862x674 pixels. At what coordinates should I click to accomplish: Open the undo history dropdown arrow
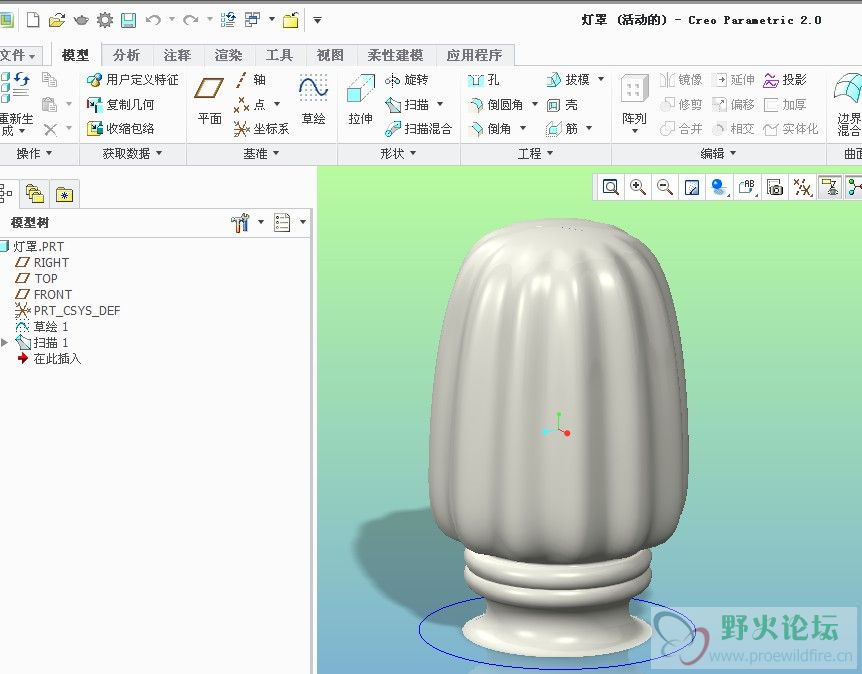pos(172,20)
